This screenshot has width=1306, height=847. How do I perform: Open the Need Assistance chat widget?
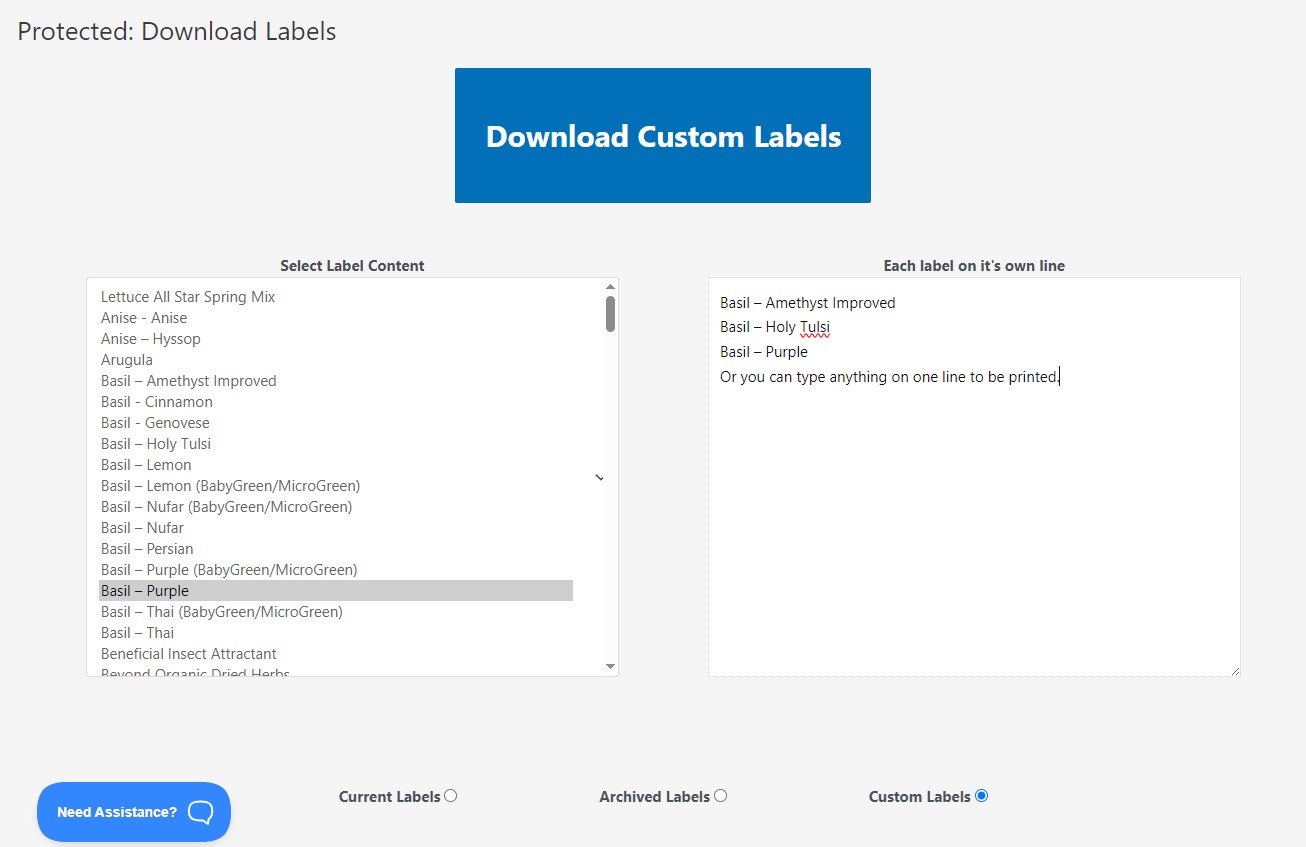[117, 812]
